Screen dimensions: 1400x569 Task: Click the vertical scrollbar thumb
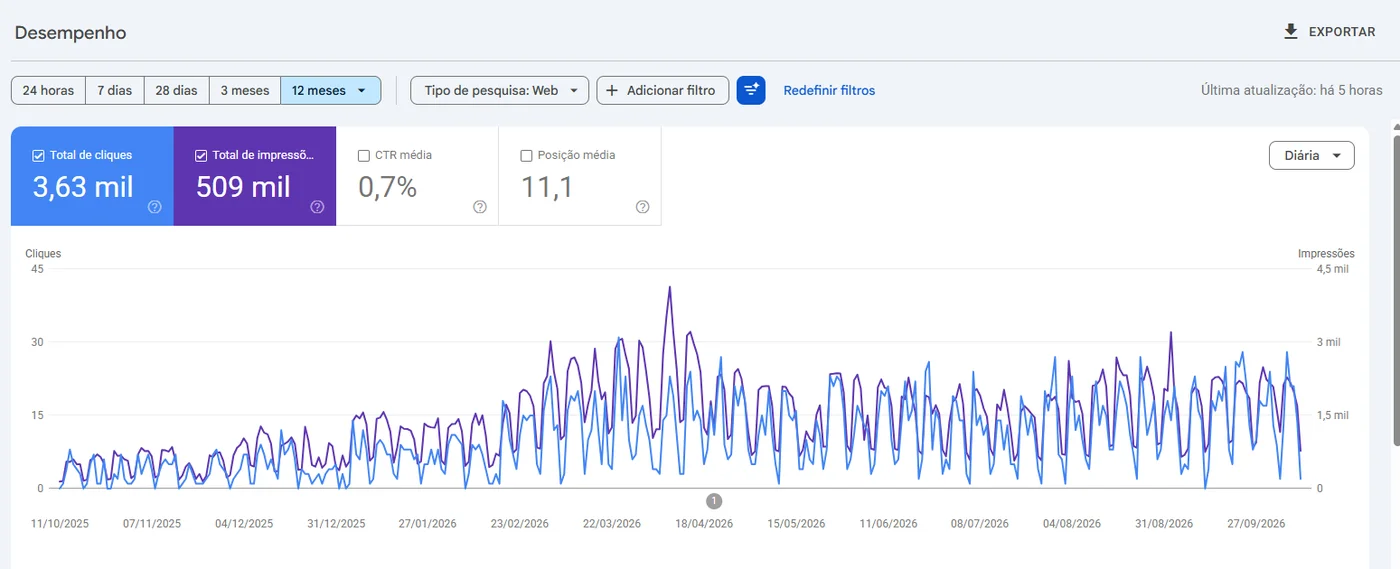[1396, 290]
